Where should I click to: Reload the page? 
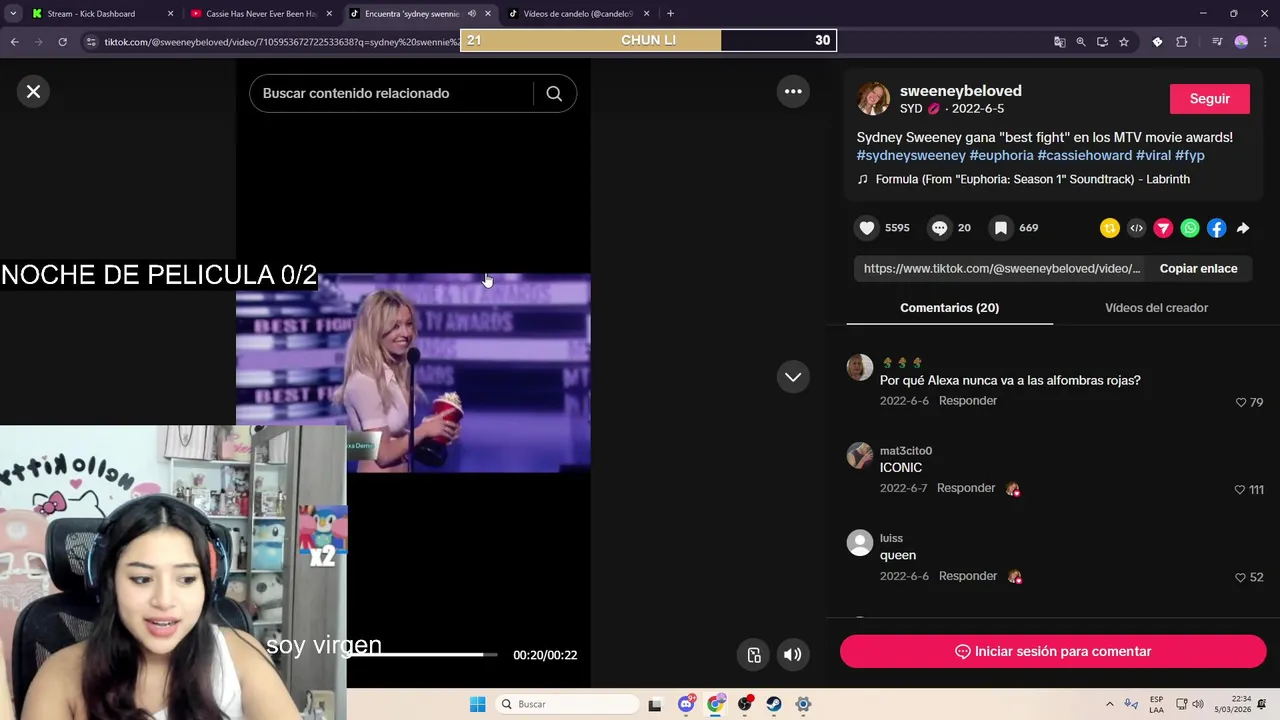coord(62,42)
